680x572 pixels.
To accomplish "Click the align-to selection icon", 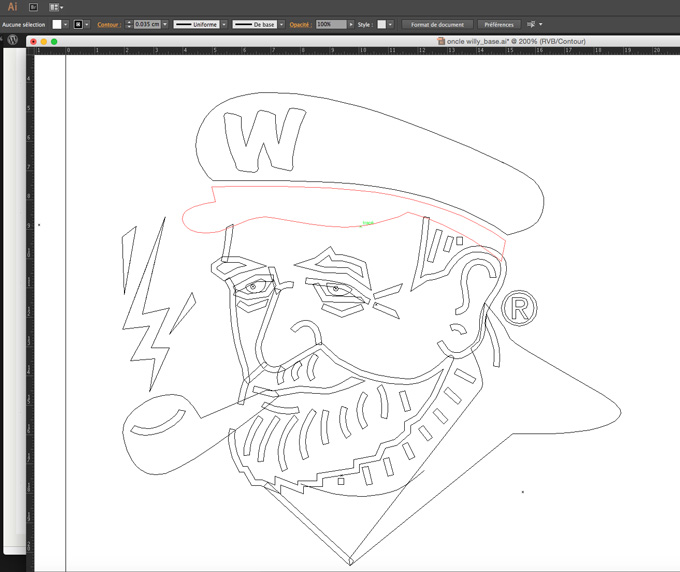I will [530, 24].
